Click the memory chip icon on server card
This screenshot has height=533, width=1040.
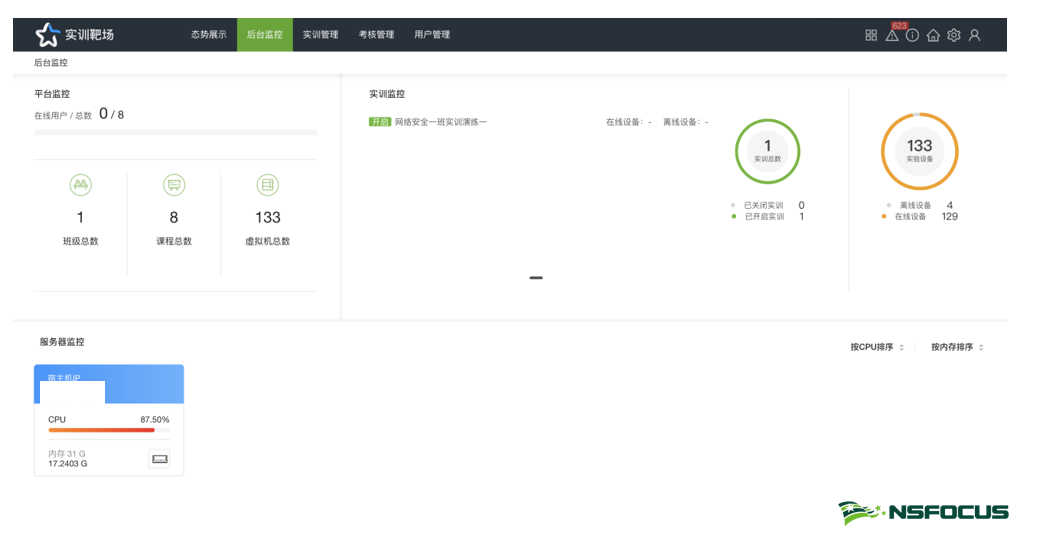coord(159,459)
